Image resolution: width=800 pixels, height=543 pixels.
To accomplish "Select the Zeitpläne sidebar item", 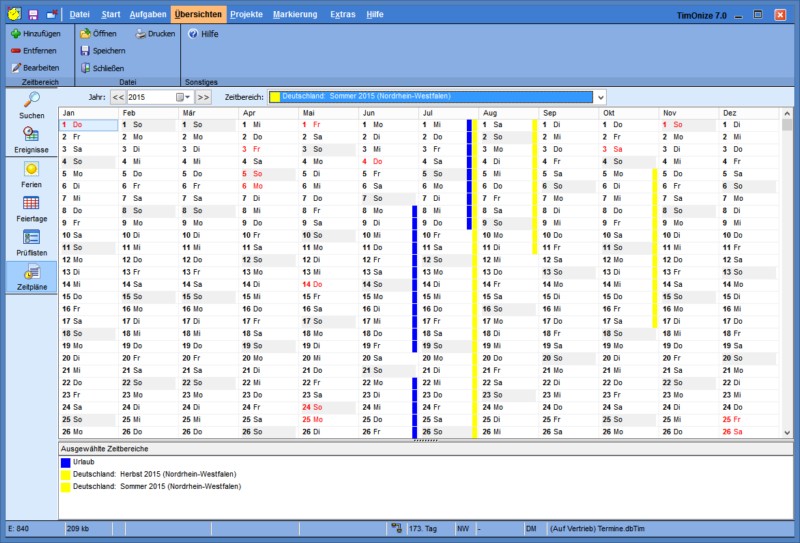I will click(30, 276).
